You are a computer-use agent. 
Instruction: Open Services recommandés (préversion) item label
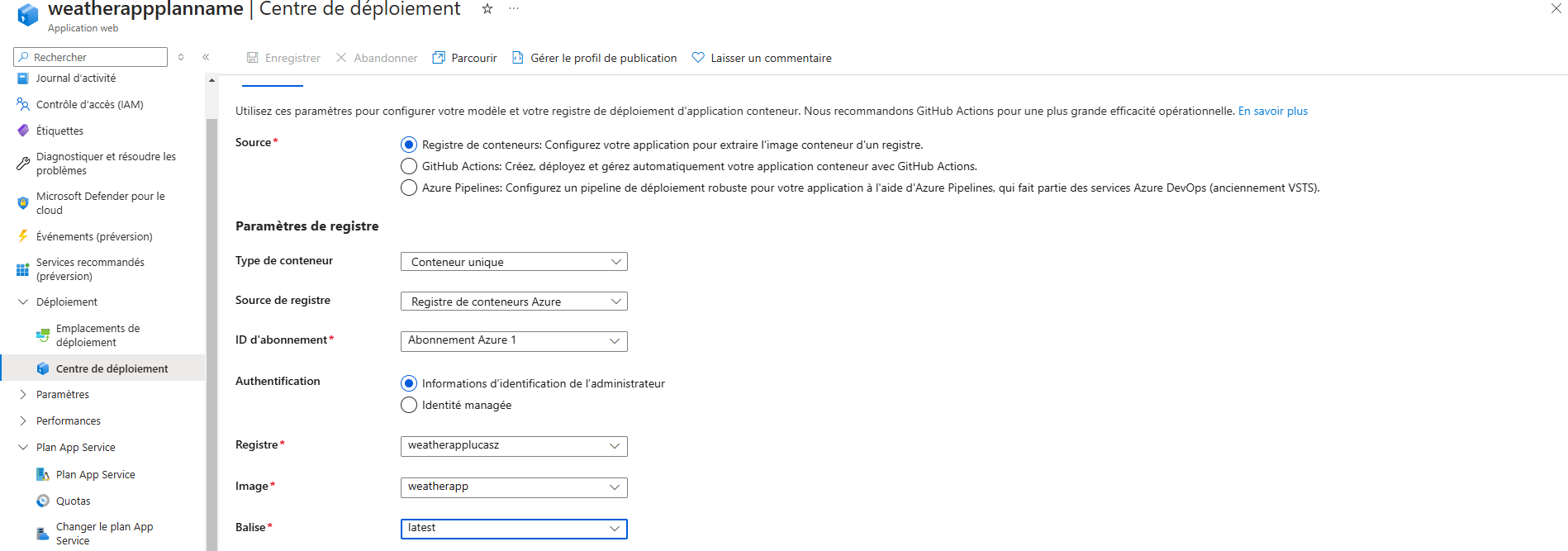(90, 269)
